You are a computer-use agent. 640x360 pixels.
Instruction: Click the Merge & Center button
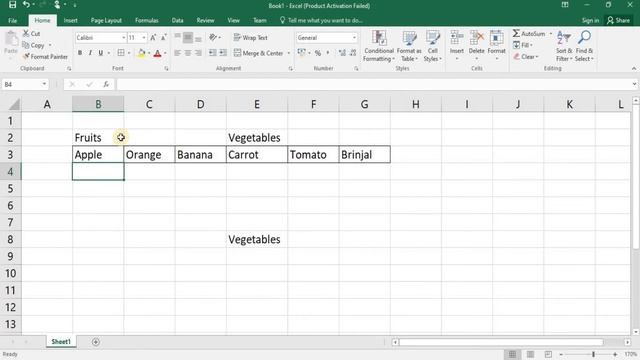(x=258, y=53)
